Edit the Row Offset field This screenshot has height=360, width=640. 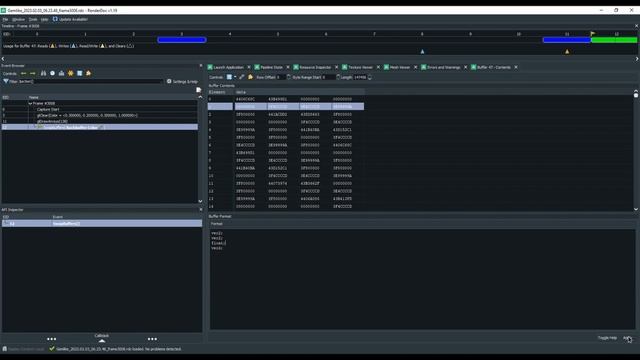(281, 77)
